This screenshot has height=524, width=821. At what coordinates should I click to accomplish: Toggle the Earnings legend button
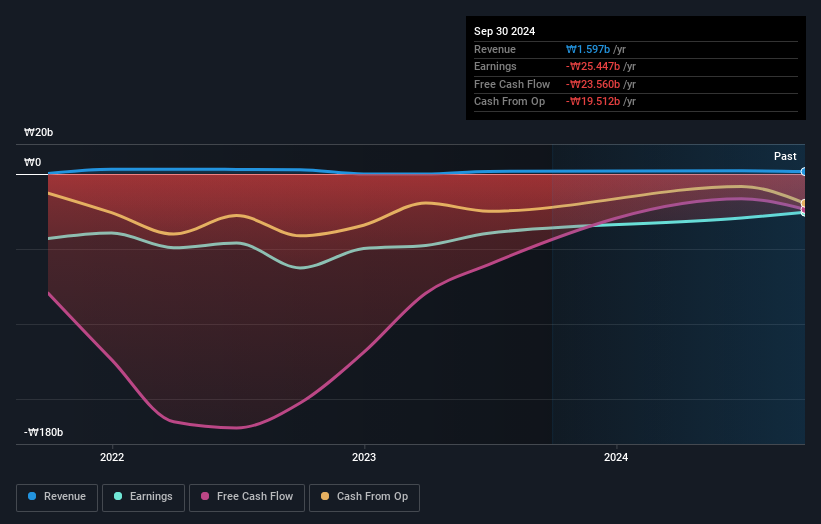pos(143,497)
